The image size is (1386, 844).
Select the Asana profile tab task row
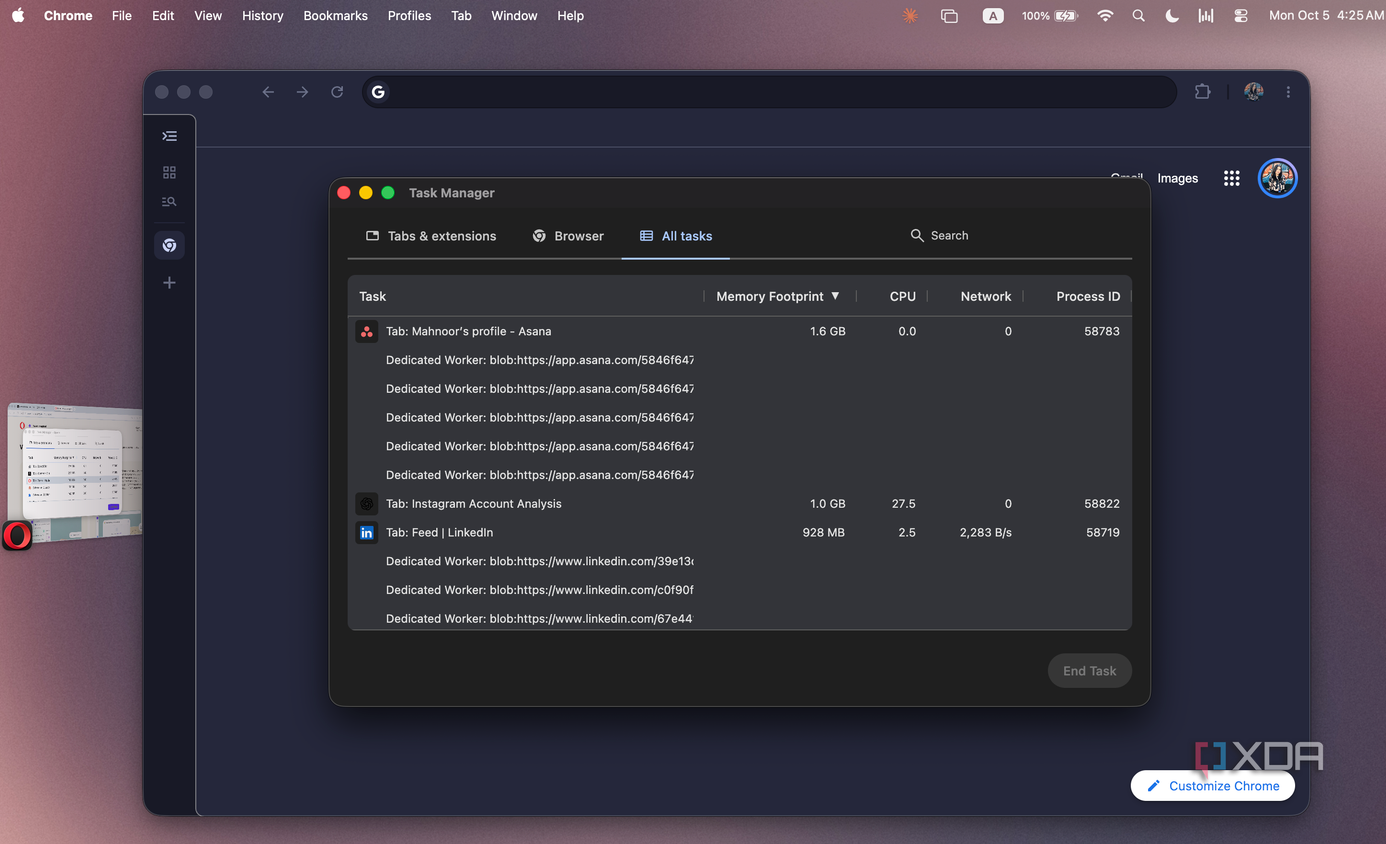740,331
